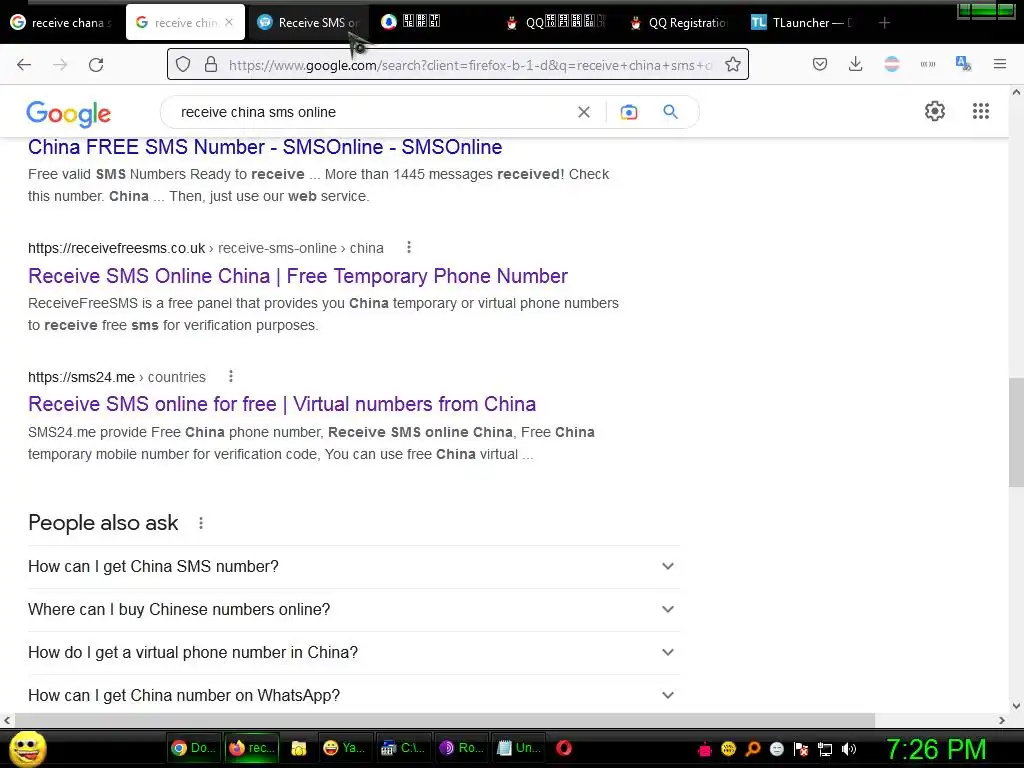
Task: Expand 'Where can I buy Chinese numbers online?'
Action: 354,609
